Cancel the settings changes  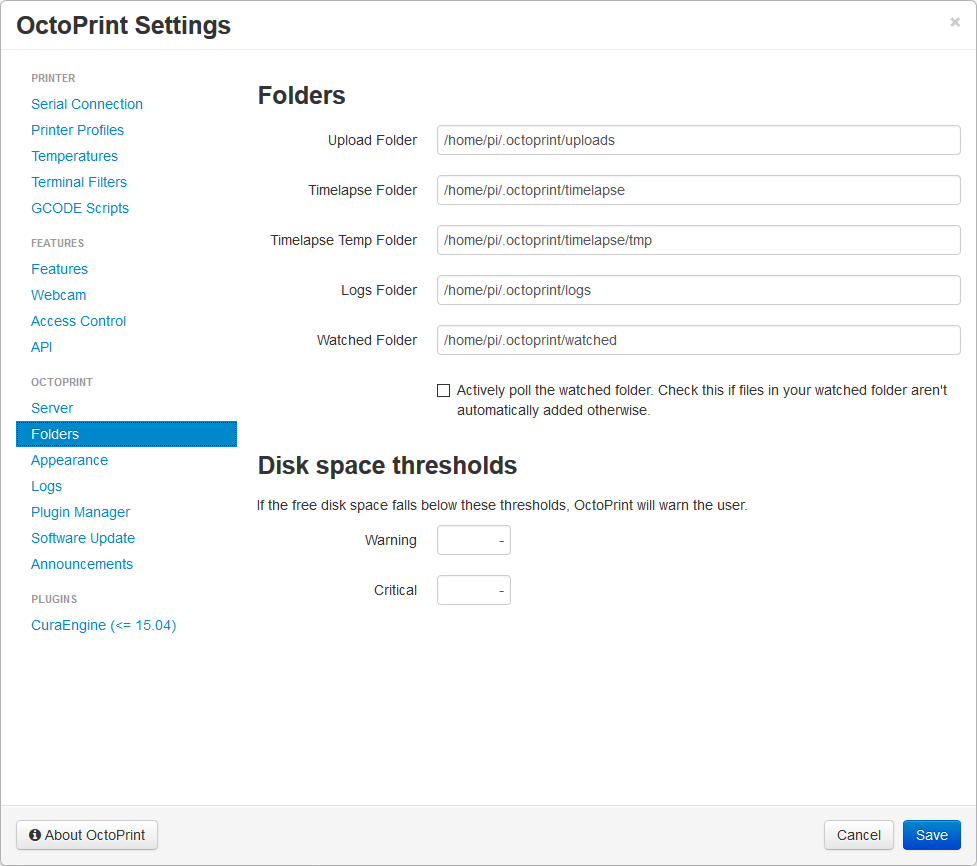point(859,835)
